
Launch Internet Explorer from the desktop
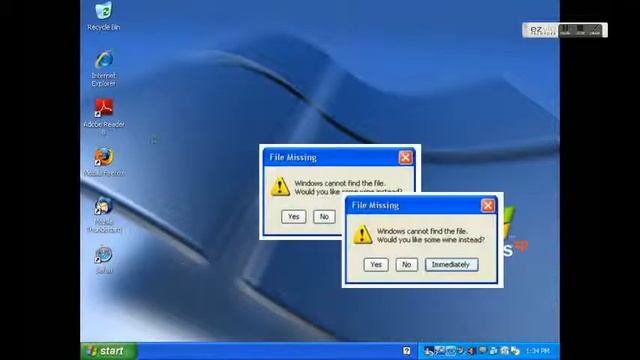click(x=104, y=68)
